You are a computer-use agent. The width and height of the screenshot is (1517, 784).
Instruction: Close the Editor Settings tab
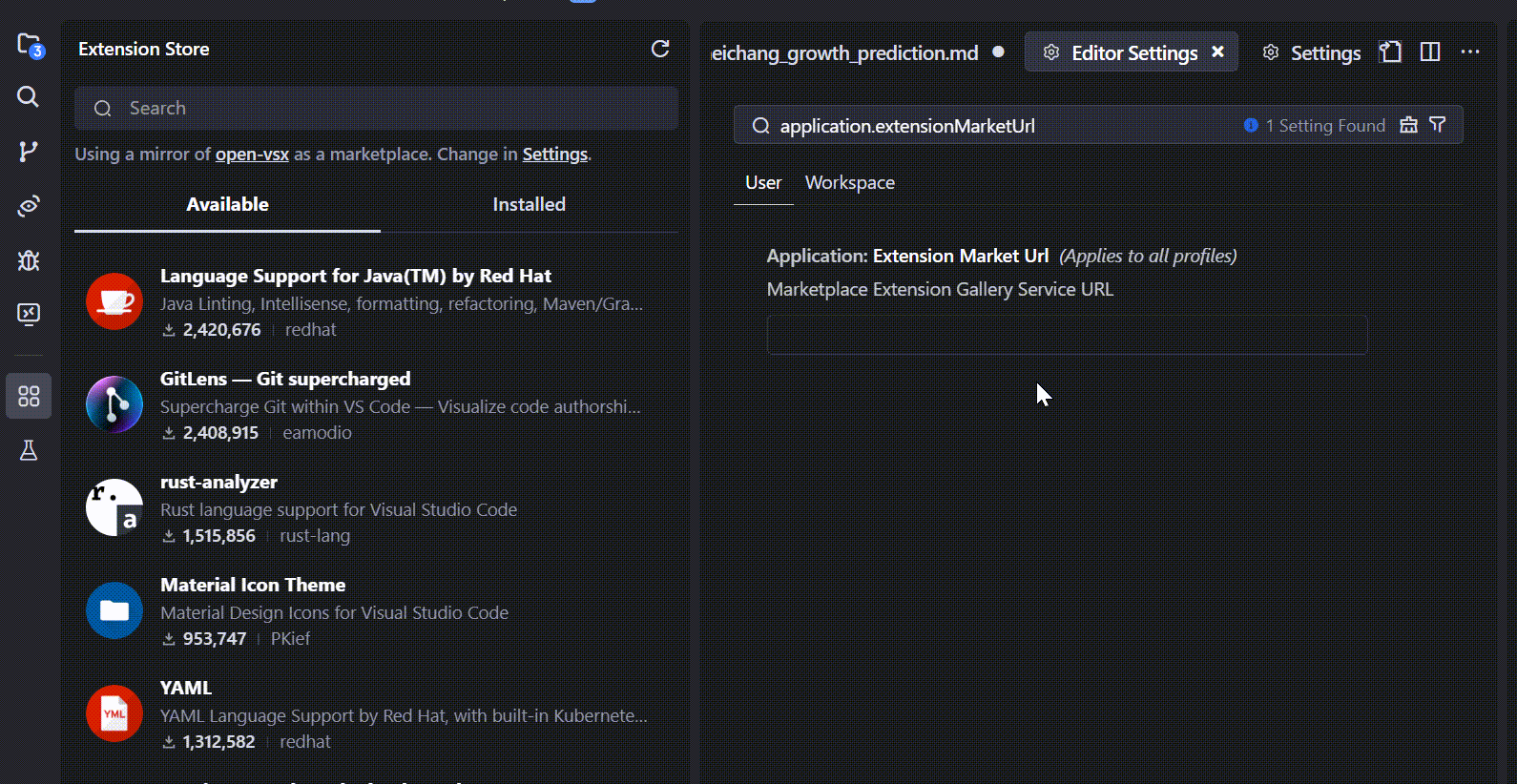(1218, 52)
